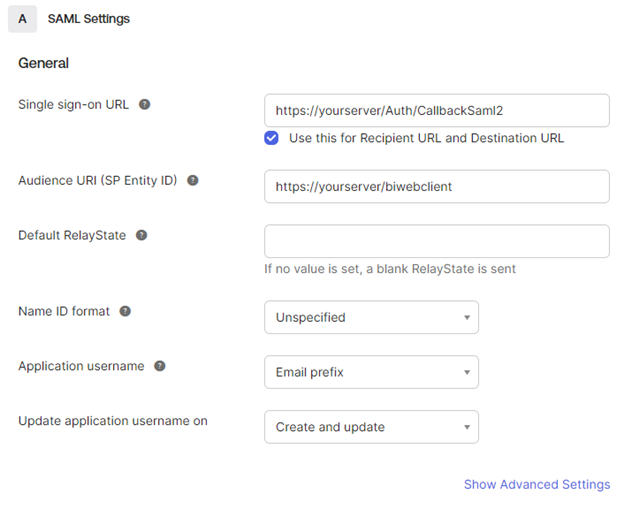Viewport: 624px width, 517px height.
Task: Click the help icon beside Single sign-on URL
Action: pos(145,104)
